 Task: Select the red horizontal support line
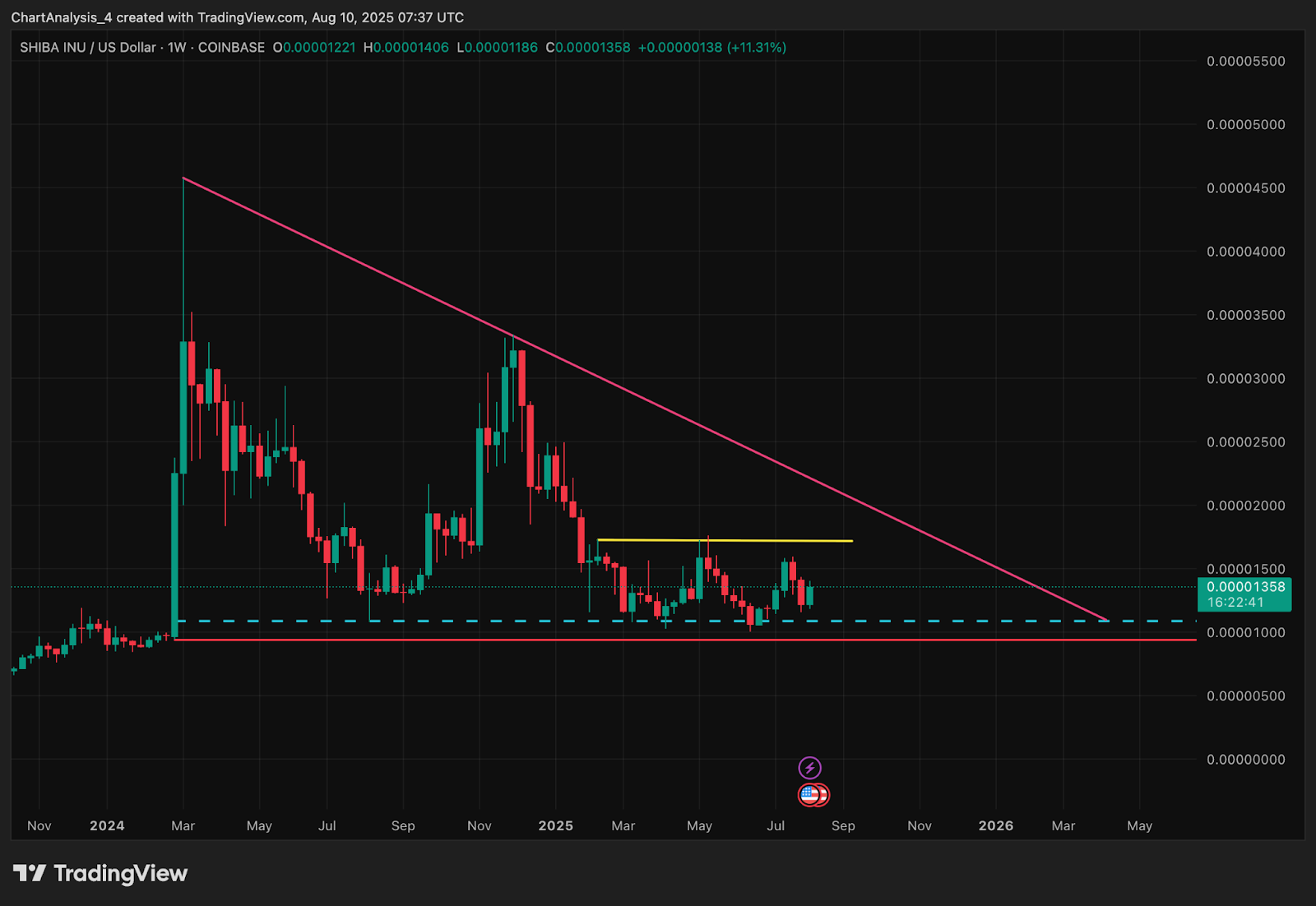coord(687,639)
